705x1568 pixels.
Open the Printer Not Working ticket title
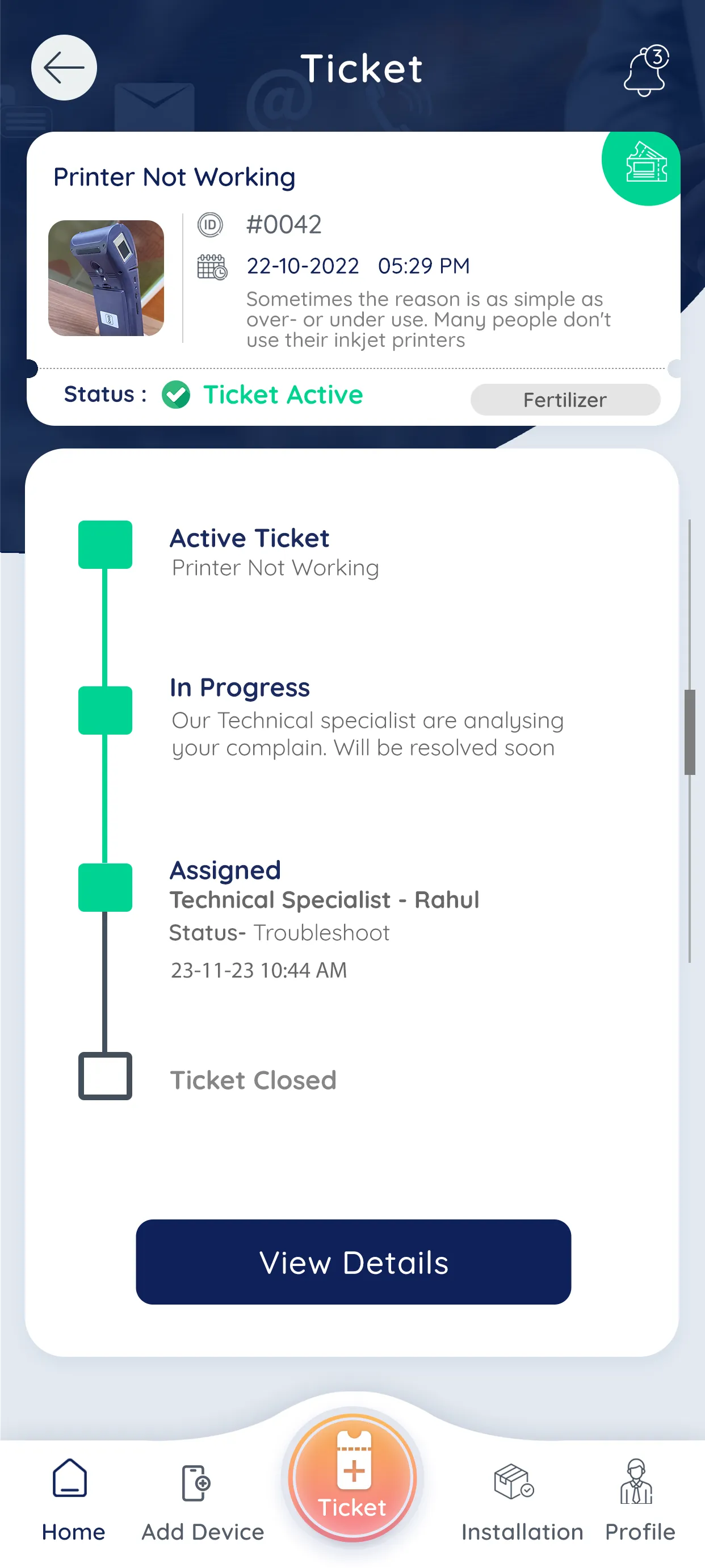pos(174,177)
